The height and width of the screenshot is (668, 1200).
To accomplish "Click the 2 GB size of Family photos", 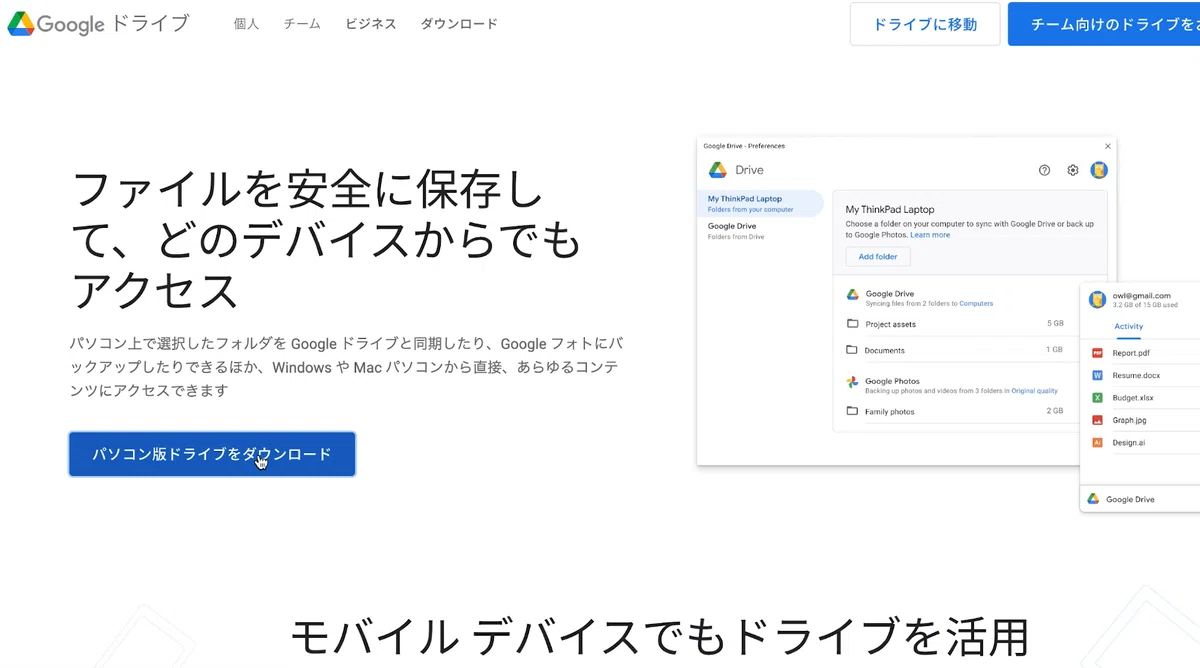I will (1055, 411).
